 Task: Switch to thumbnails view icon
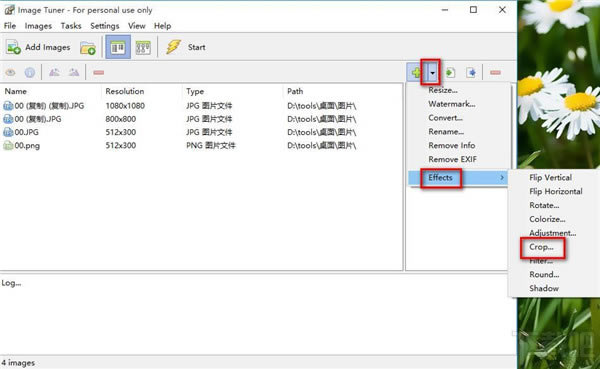click(143, 48)
